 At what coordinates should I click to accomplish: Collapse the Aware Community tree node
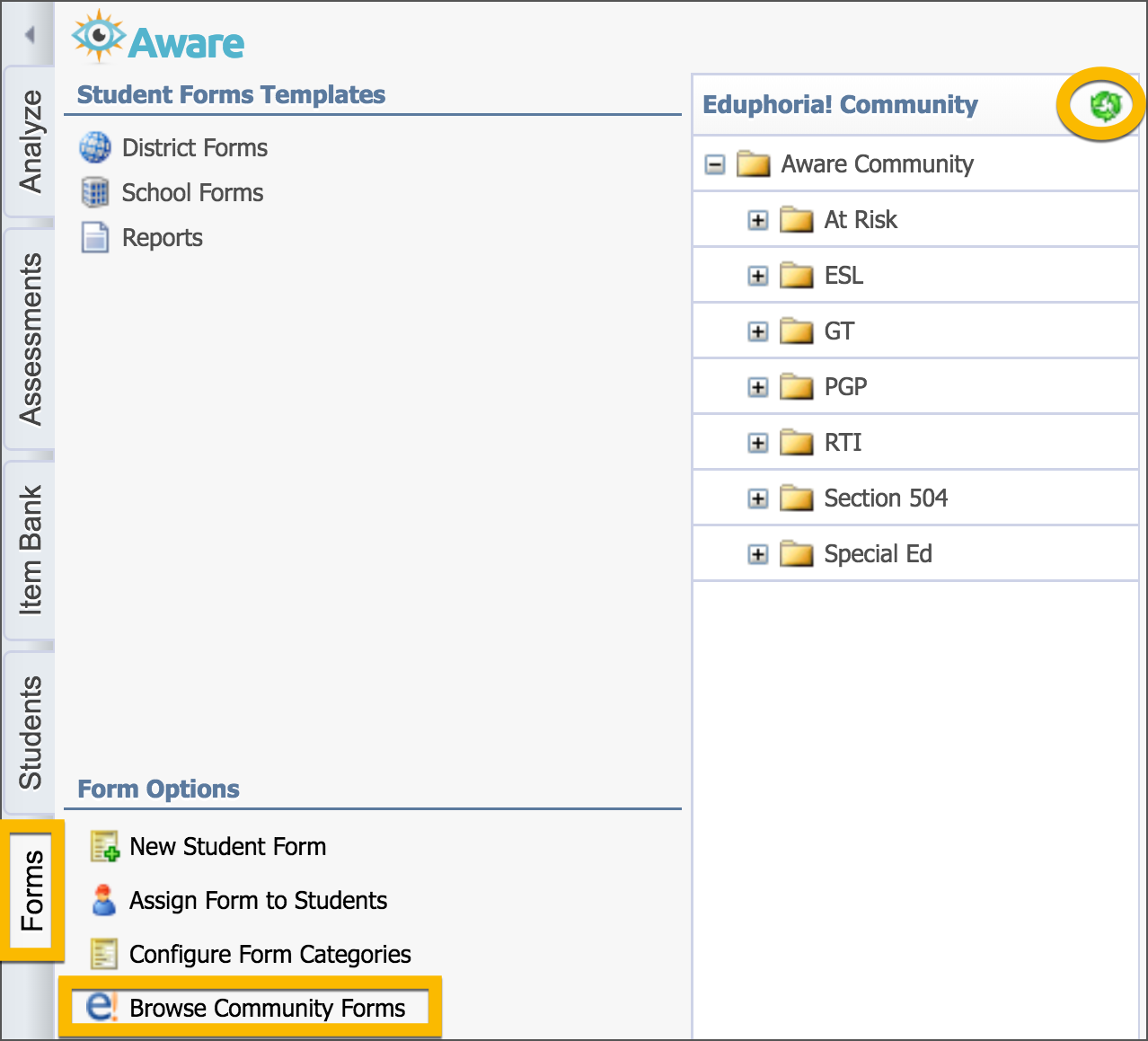pos(715,164)
